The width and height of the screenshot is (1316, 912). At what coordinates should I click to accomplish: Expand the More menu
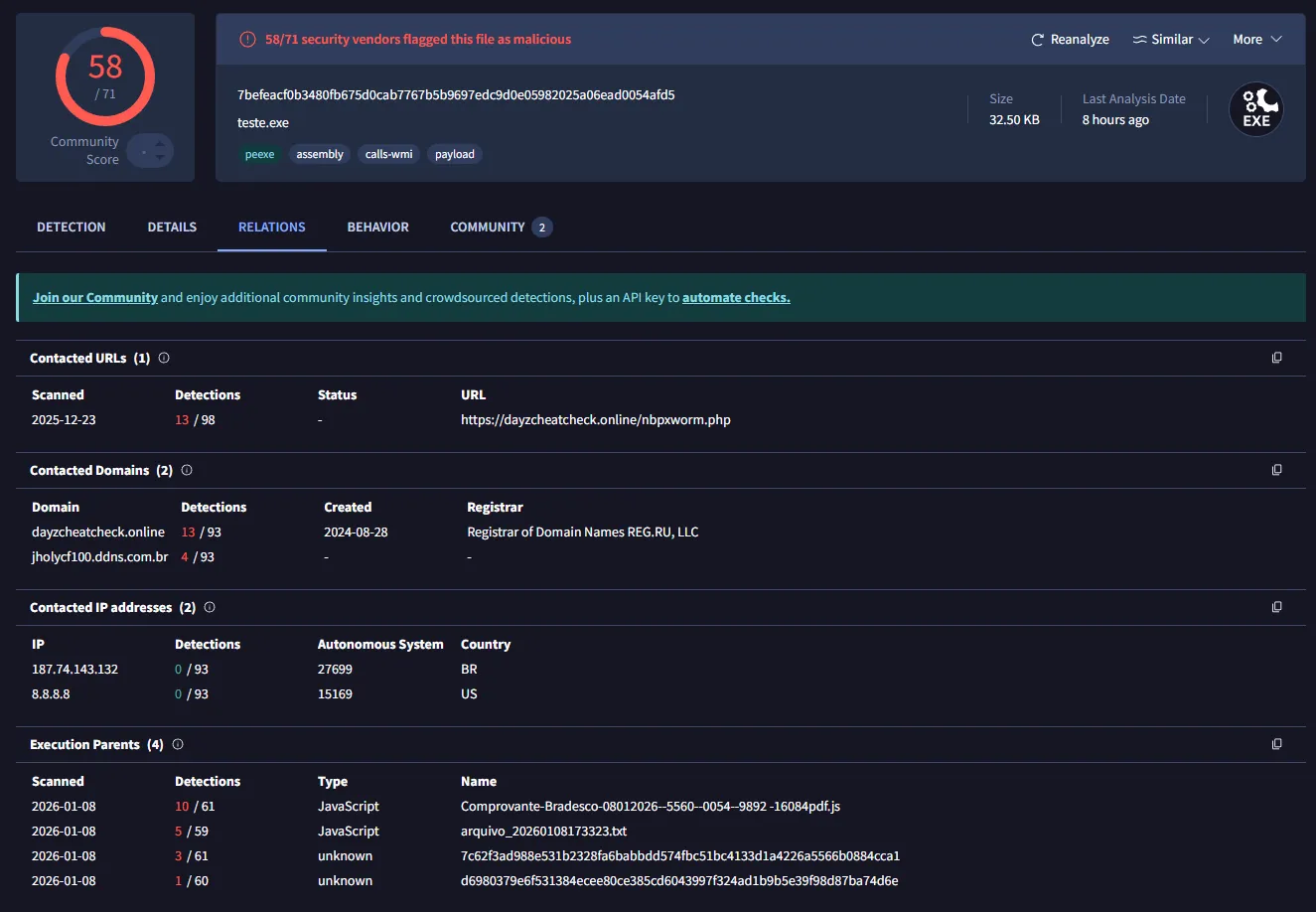(x=1256, y=40)
